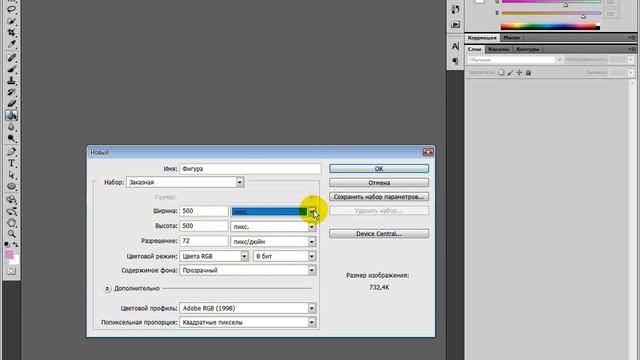Image resolution: width=640 pixels, height=360 pixels.
Task: Select the Lasso tool
Action: [11, 9]
